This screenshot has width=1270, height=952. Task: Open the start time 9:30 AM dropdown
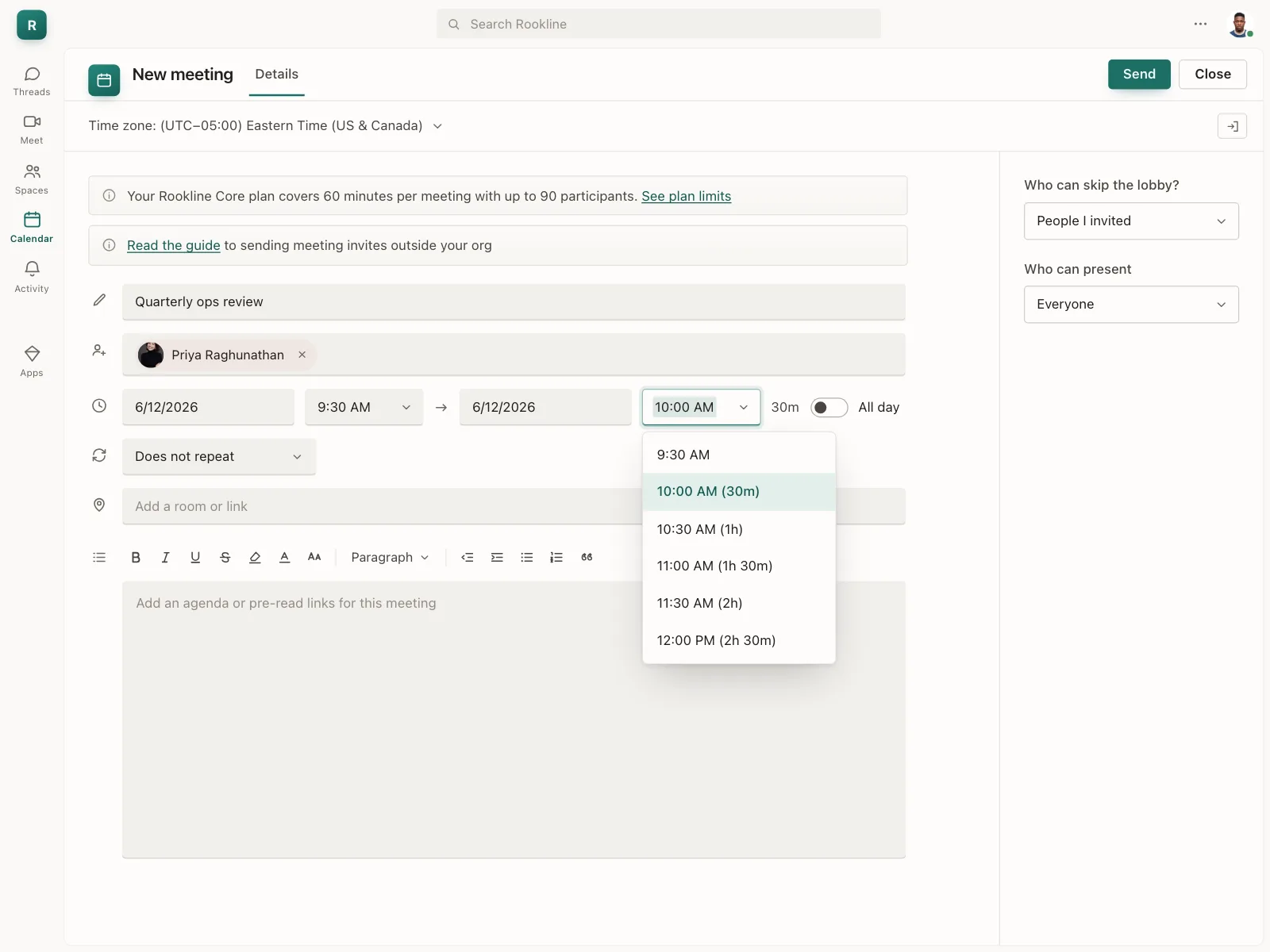(364, 407)
